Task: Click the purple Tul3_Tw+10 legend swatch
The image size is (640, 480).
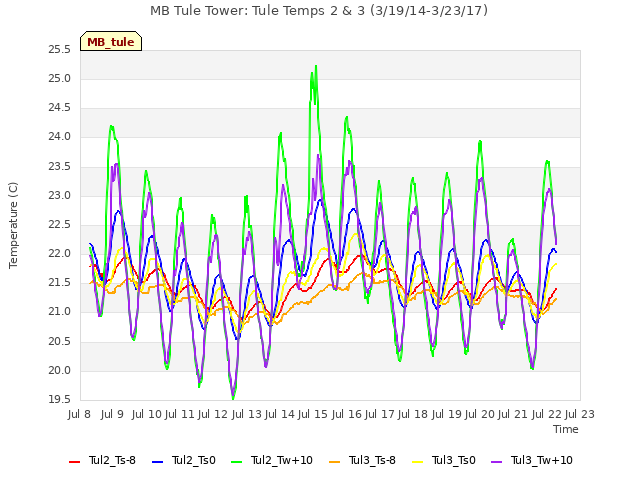Action: pyautogui.click(x=496, y=462)
